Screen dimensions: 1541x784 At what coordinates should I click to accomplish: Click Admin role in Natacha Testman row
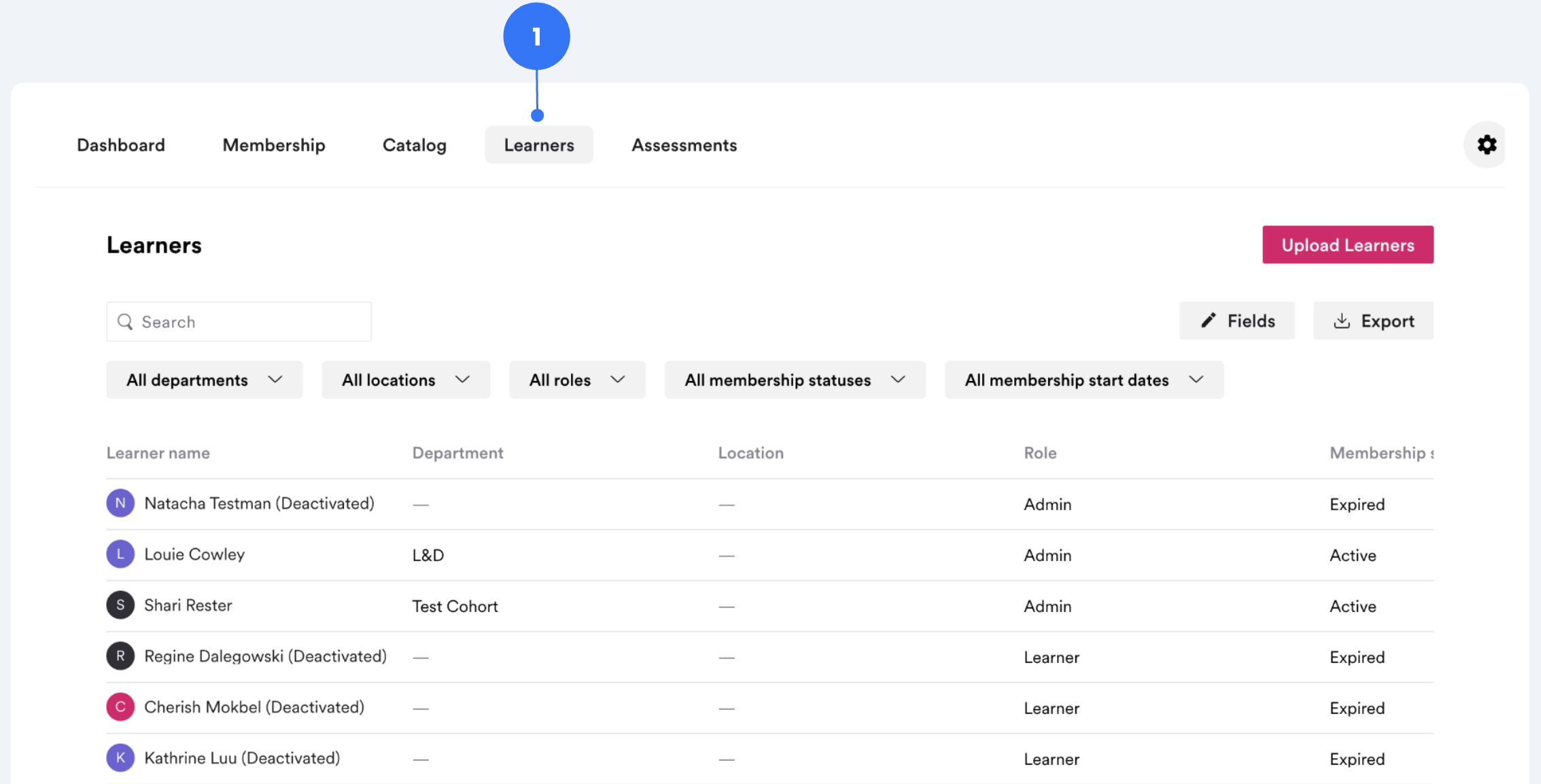point(1048,504)
